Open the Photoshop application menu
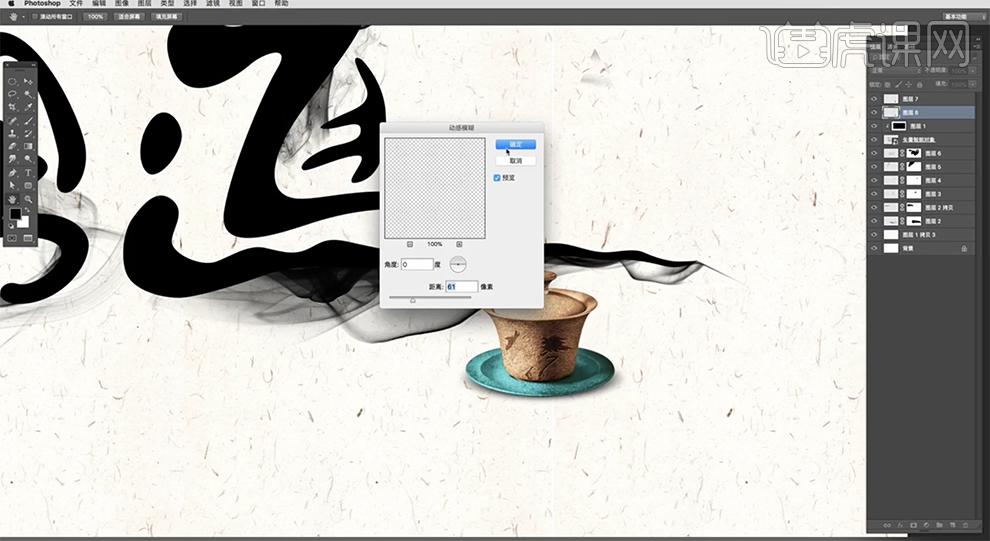The height and width of the screenshot is (541, 990). coord(42,3)
